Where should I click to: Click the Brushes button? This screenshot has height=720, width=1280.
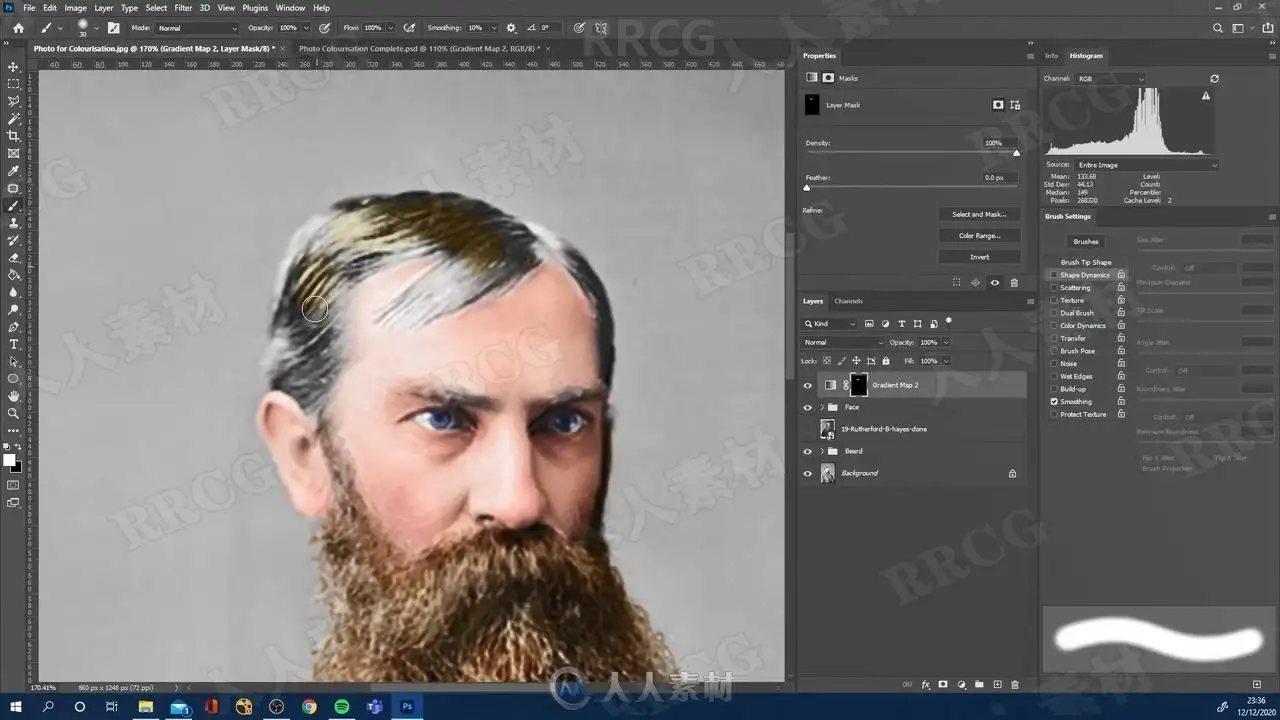point(1086,241)
